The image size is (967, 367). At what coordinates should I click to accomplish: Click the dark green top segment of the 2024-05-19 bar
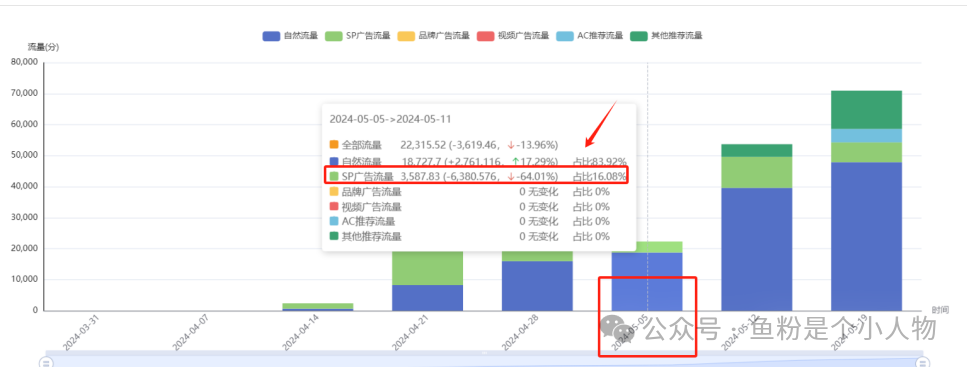pyautogui.click(x=866, y=110)
